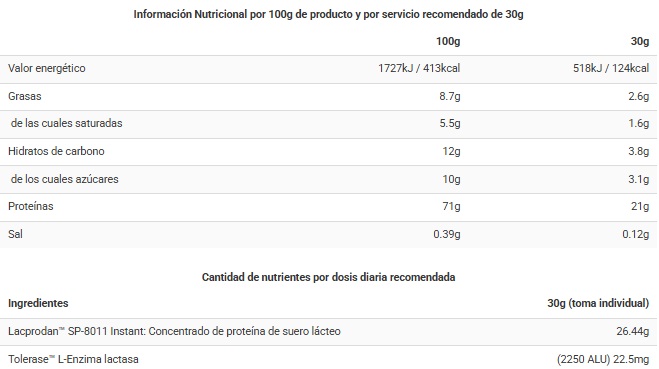The width and height of the screenshot is (659, 369).
Task: Click the Valor energético row label
Action: point(47,68)
